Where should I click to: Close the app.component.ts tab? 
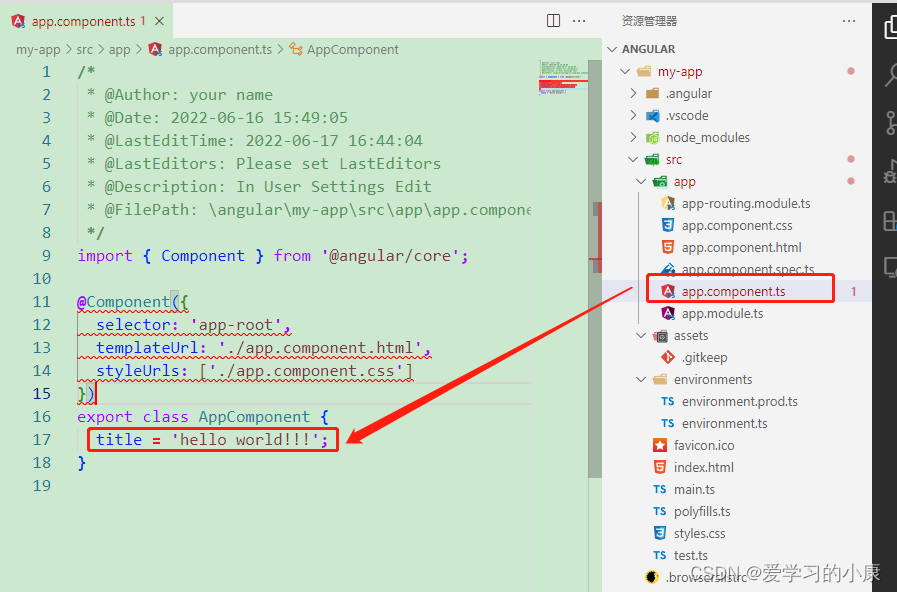[160, 21]
